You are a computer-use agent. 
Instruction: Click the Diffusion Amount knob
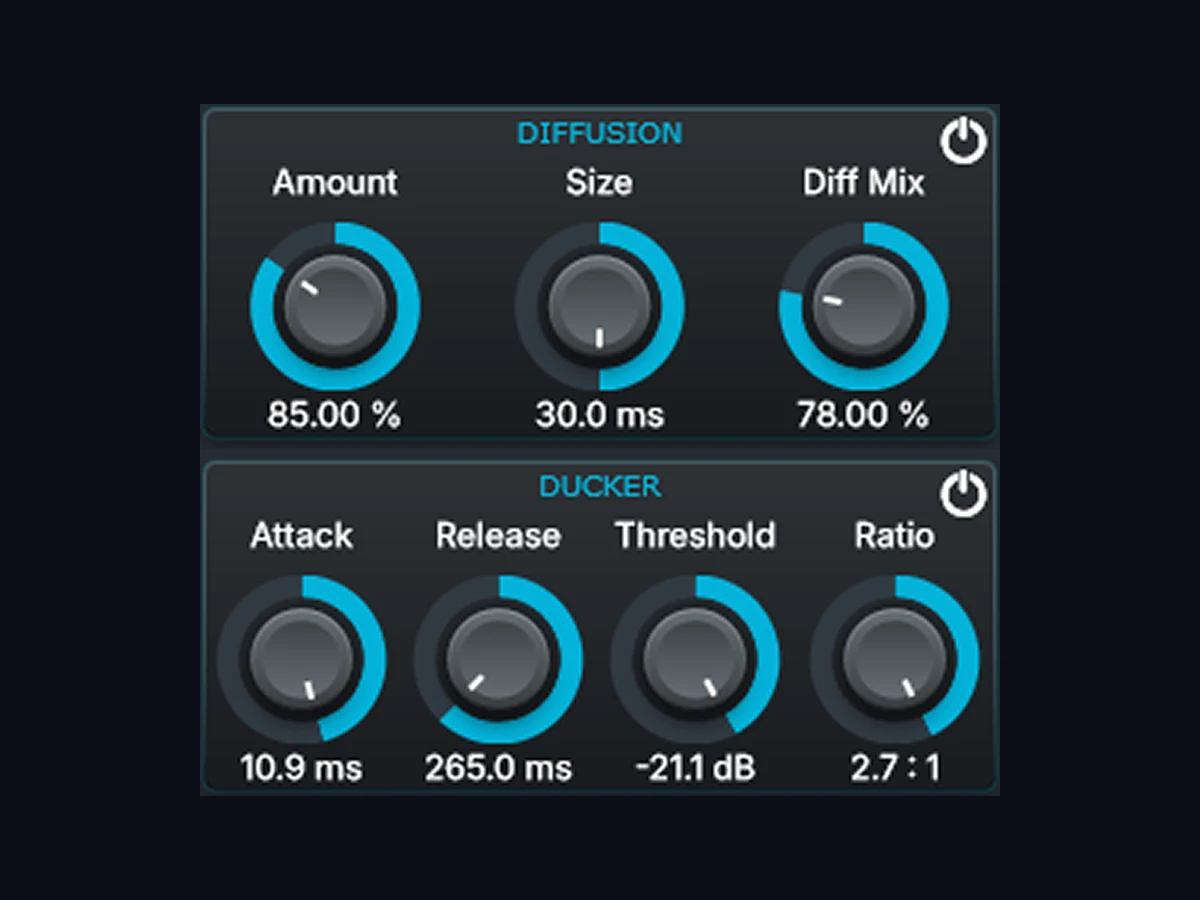[335, 306]
